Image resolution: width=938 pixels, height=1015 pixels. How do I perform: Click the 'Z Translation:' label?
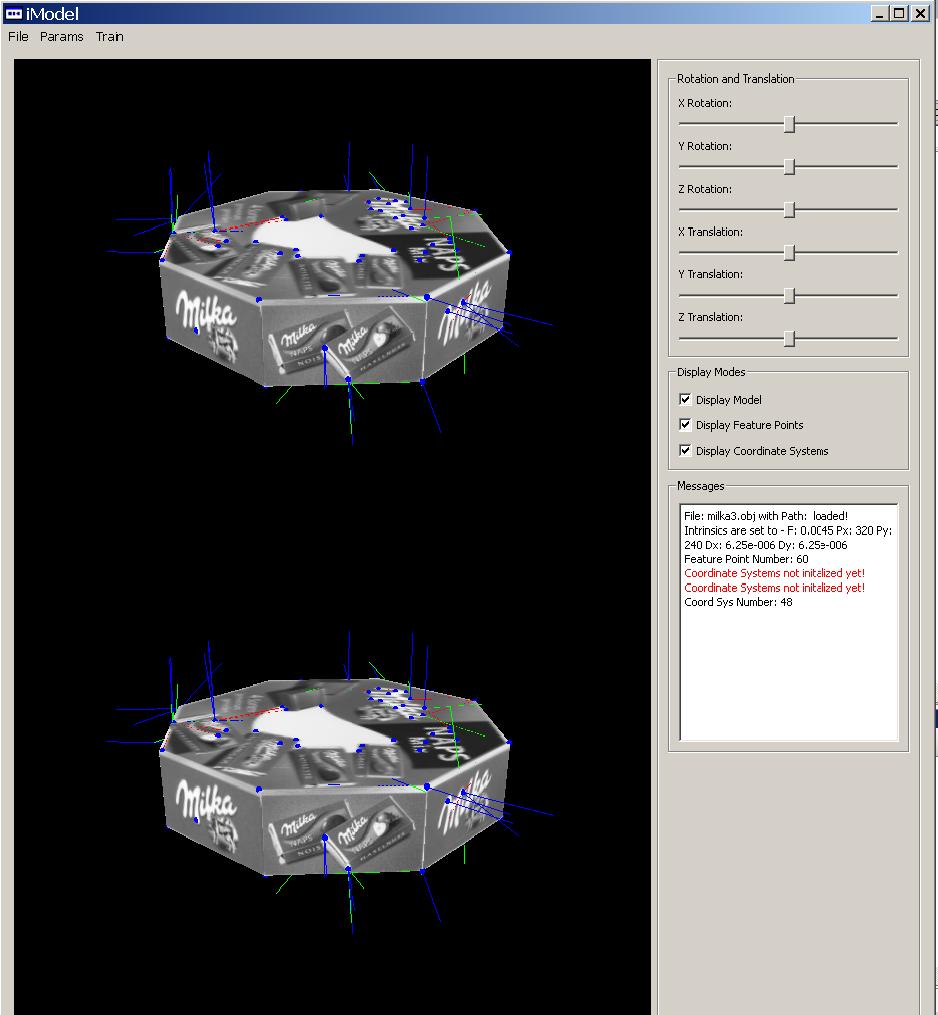coord(711,317)
